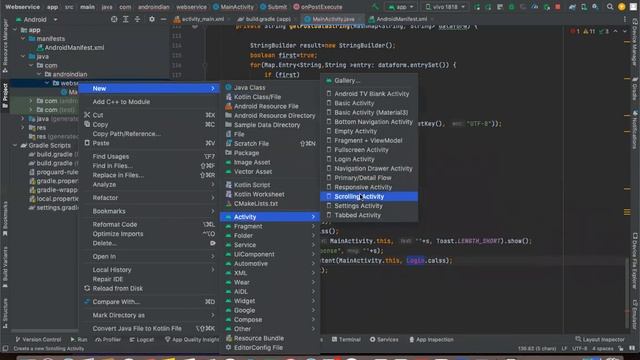Click the red Stop button icon
This screenshot has height=360, width=640.
pos(558,7)
